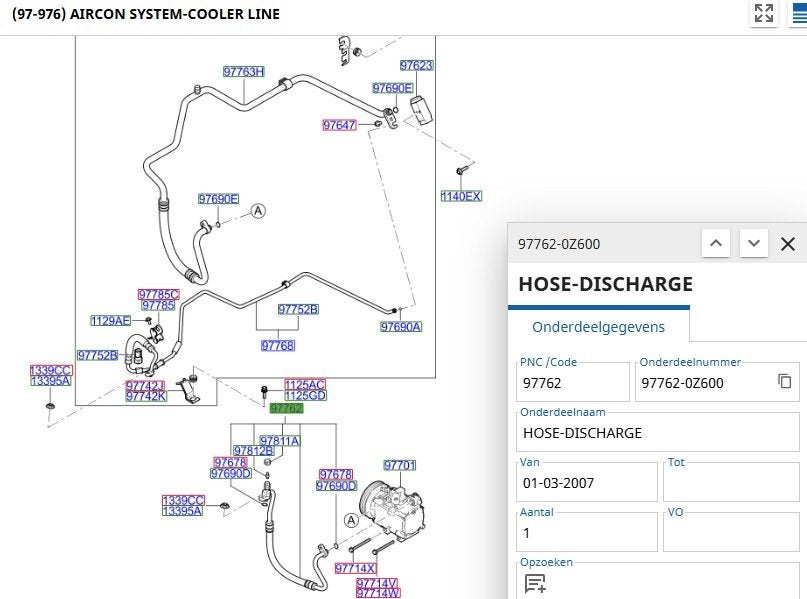Click the highlighted green 97762 label
807x599 pixels.
[x=287, y=408]
